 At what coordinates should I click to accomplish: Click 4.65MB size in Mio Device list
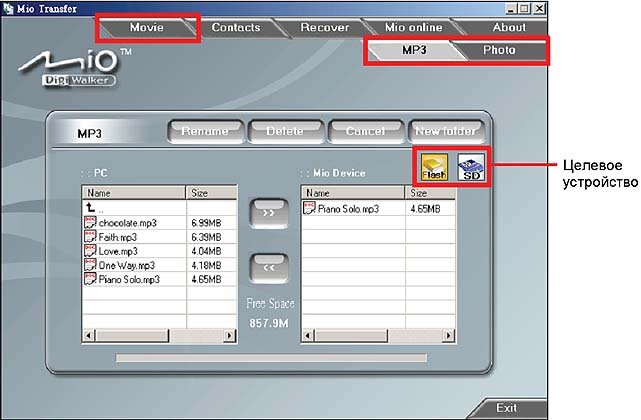click(x=425, y=209)
